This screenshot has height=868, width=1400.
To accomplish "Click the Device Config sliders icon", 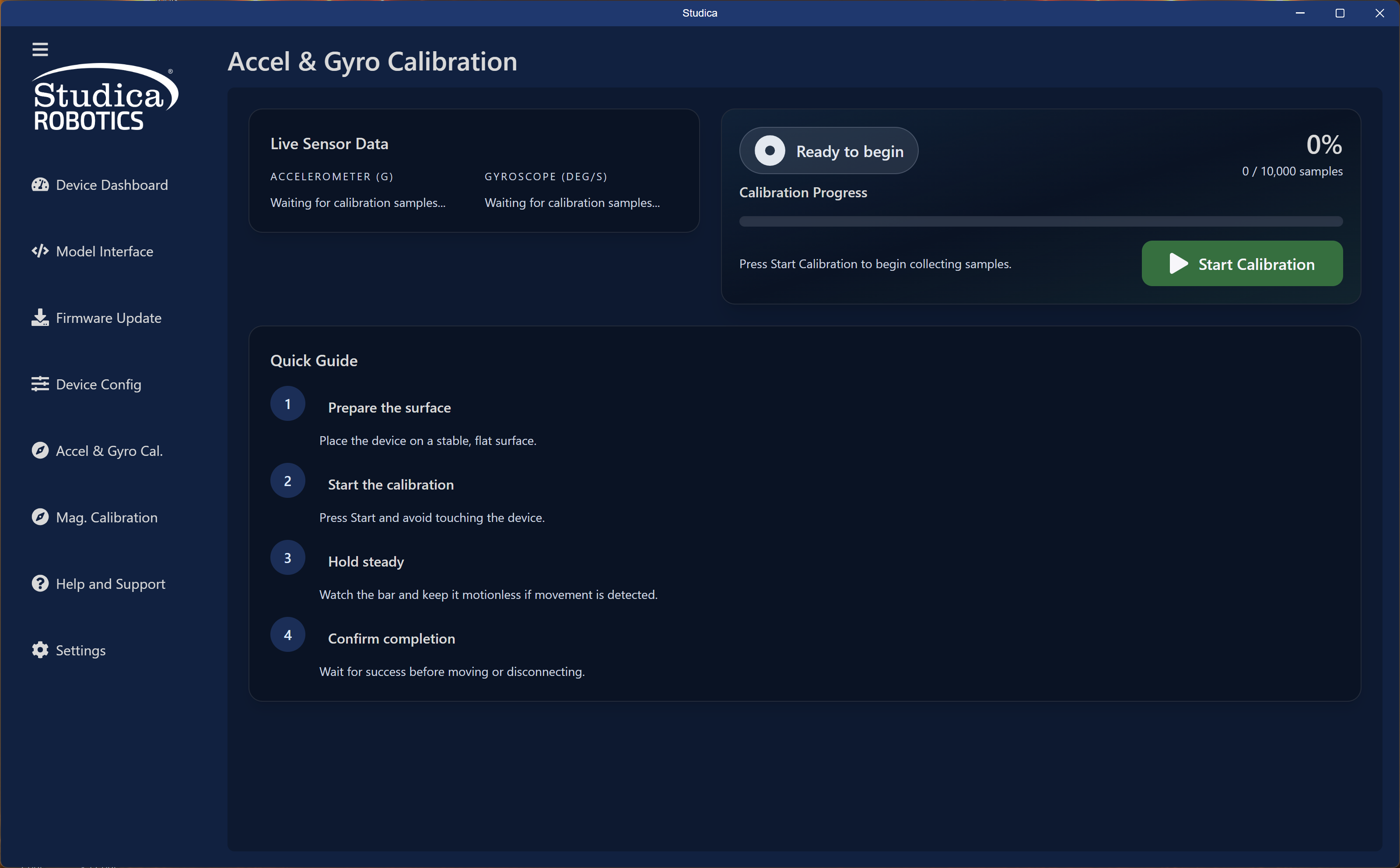I will point(40,384).
